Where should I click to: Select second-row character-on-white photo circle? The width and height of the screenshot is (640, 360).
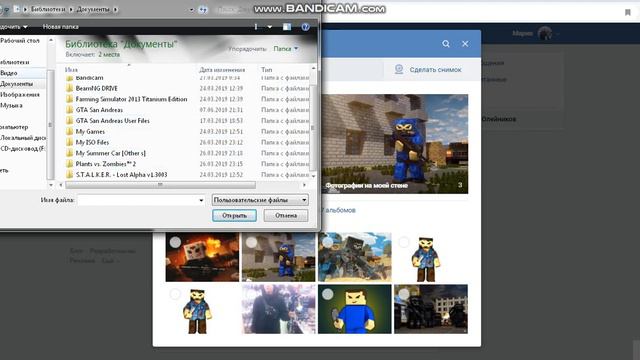[176, 294]
